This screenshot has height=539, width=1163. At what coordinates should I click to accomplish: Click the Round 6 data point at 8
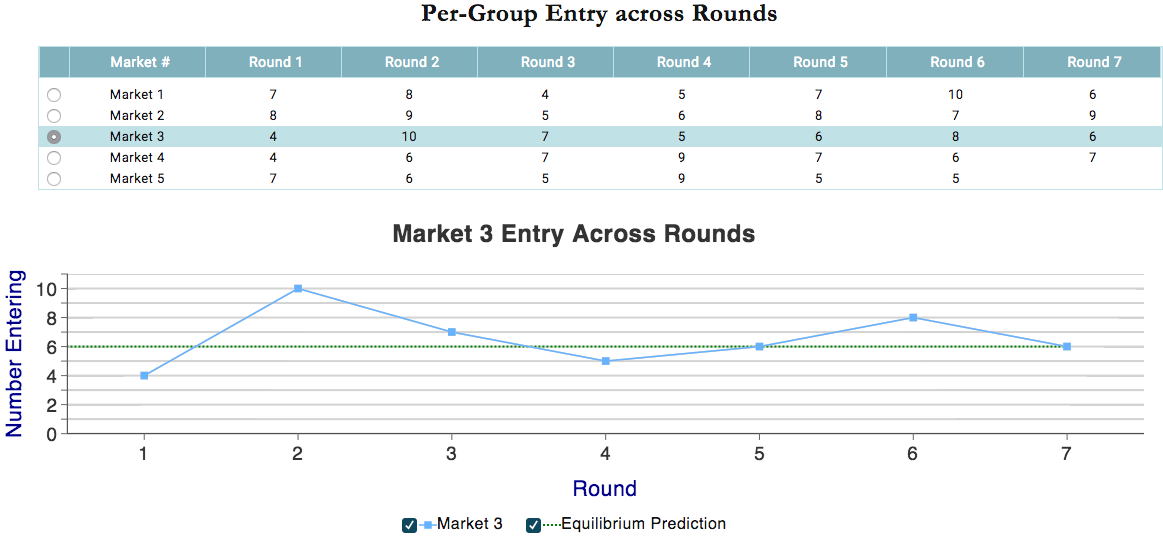(913, 317)
